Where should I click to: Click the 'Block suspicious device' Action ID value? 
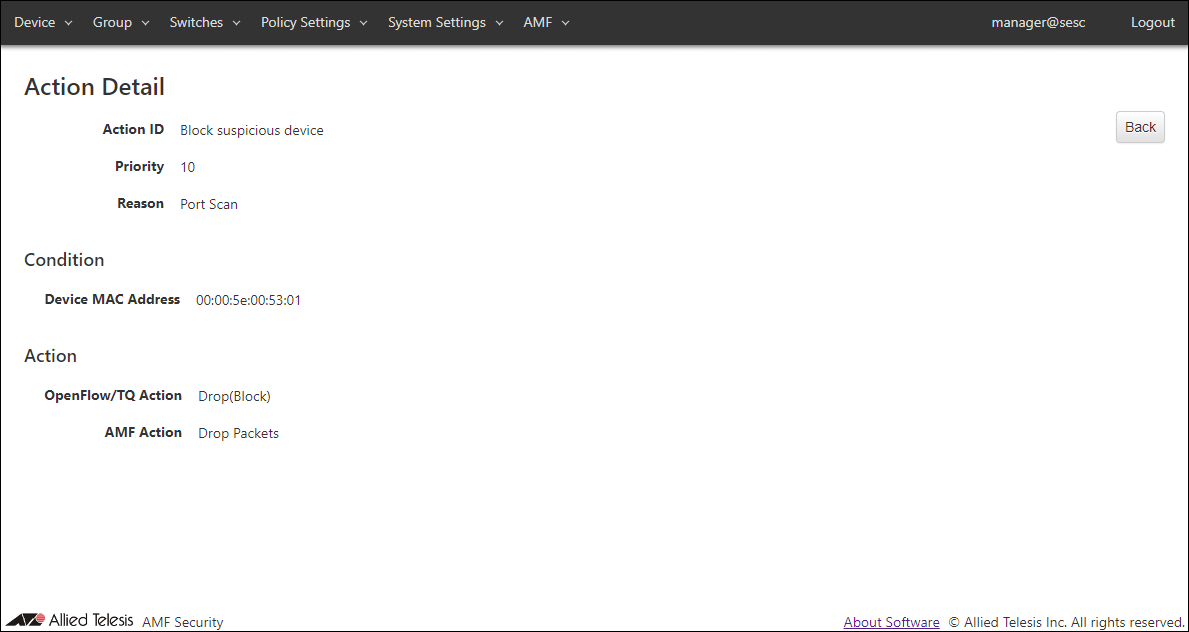[x=251, y=130]
